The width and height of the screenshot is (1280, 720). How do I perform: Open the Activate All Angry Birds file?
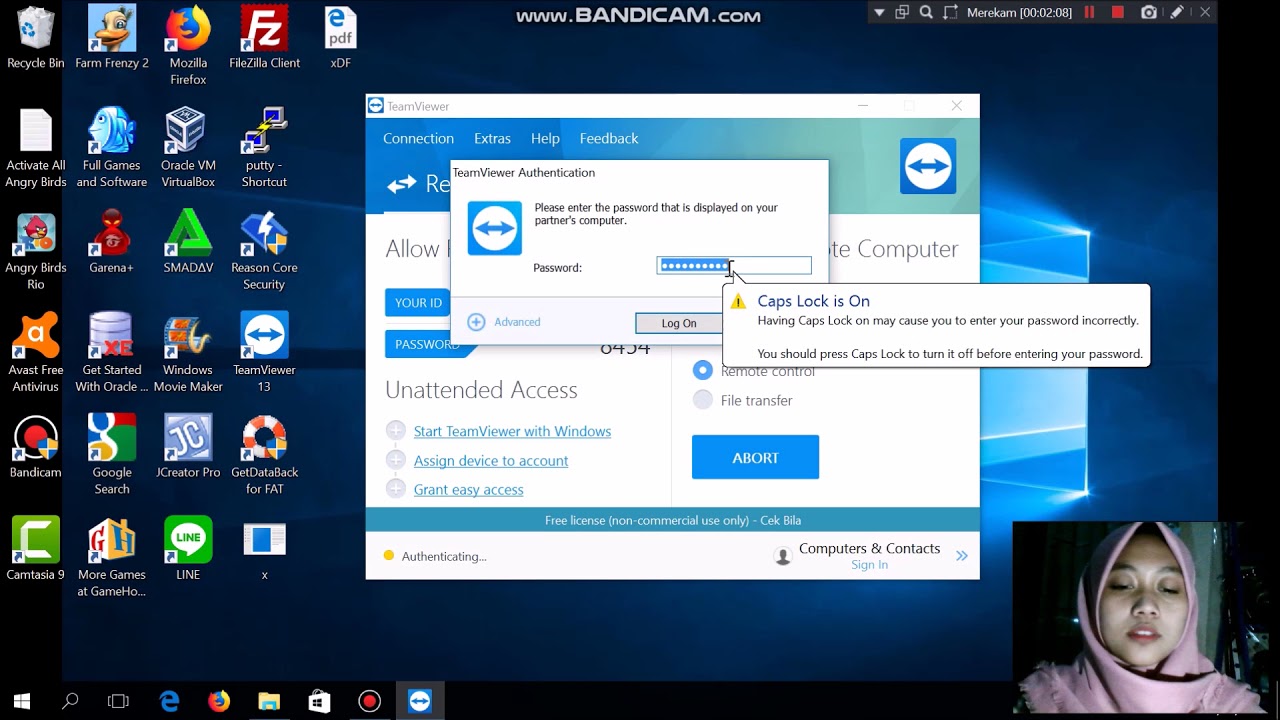click(36, 148)
